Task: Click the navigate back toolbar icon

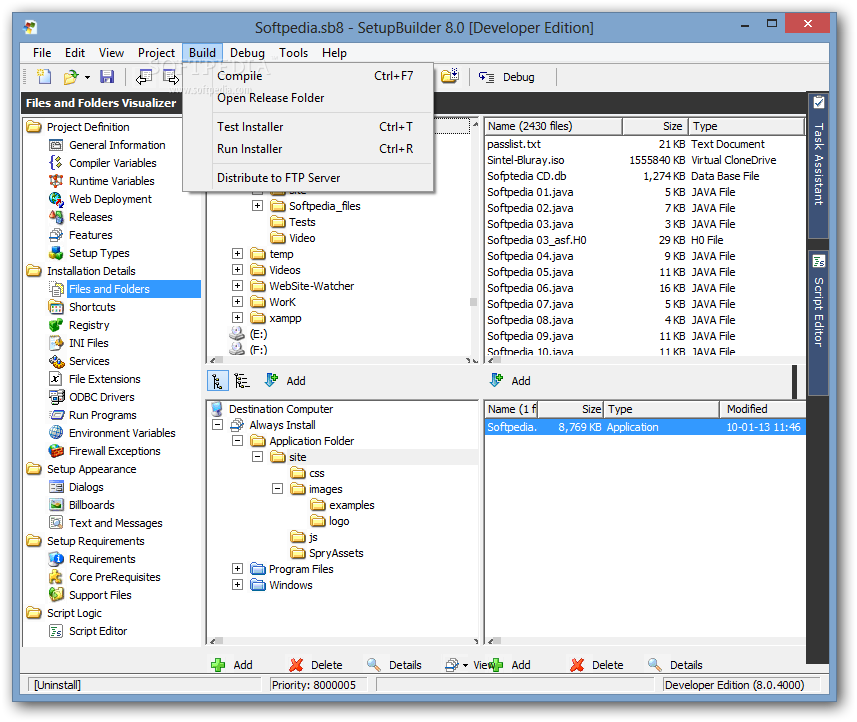Action: pyautogui.click(x=144, y=77)
